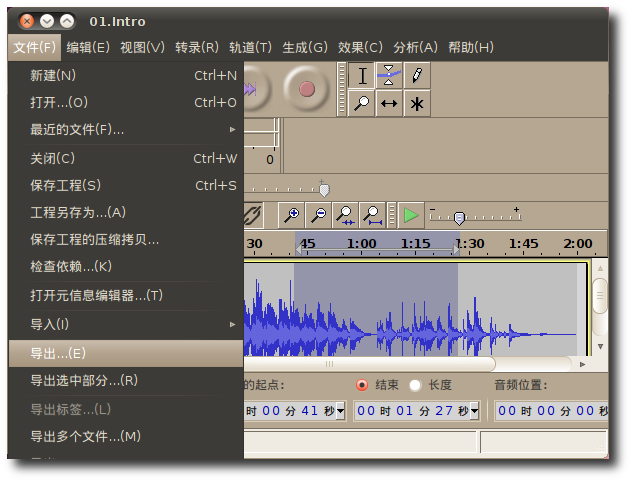Open the 转录(R) menu
The width and height of the screenshot is (632, 482).
[x=197, y=48]
